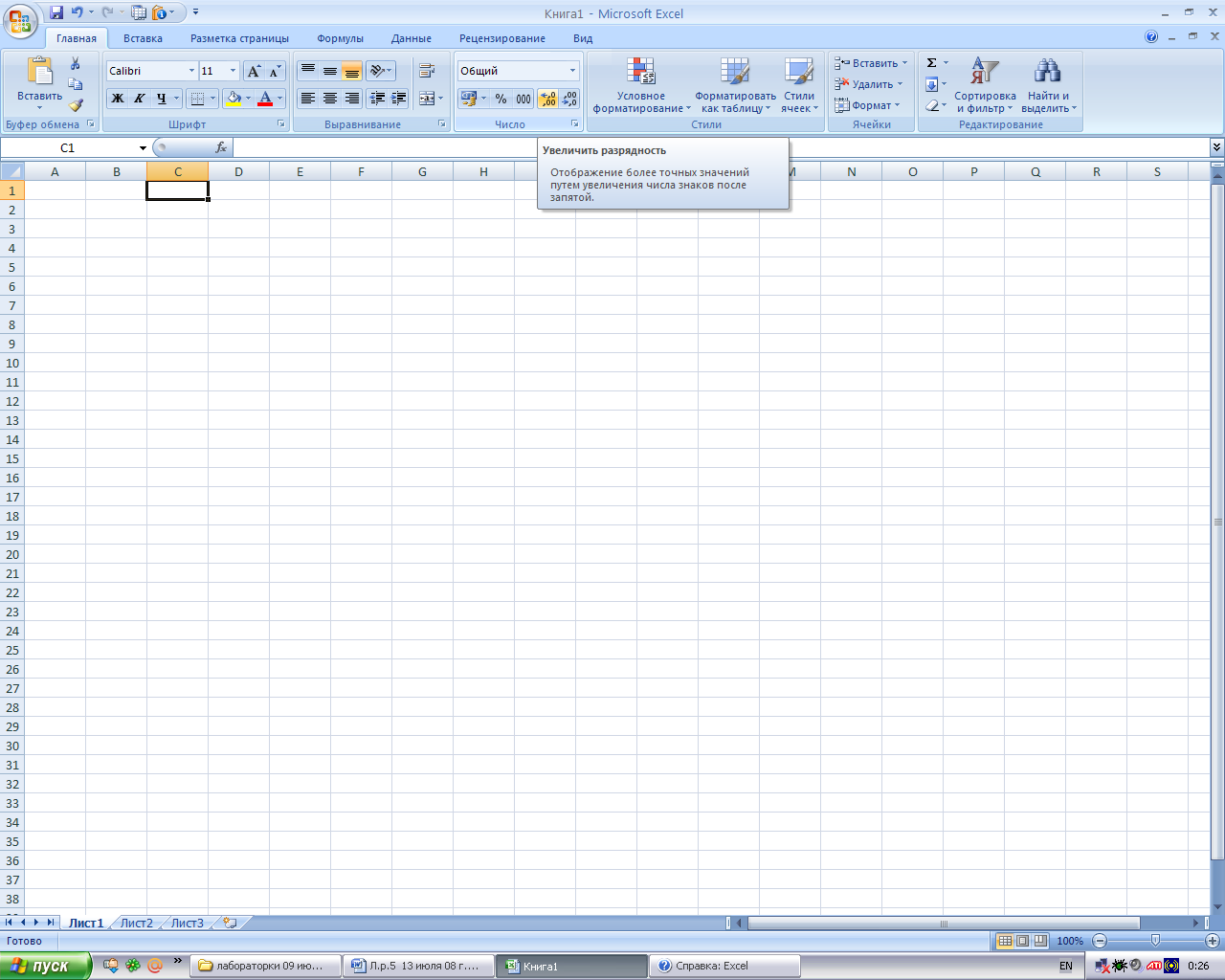Select the Лист2 sheet tab

[137, 923]
